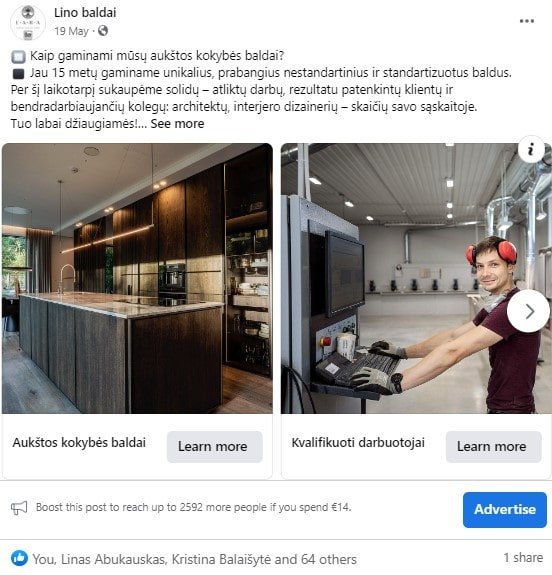Click the megaphone boost icon
Image resolution: width=552 pixels, height=575 pixels.
19,508
